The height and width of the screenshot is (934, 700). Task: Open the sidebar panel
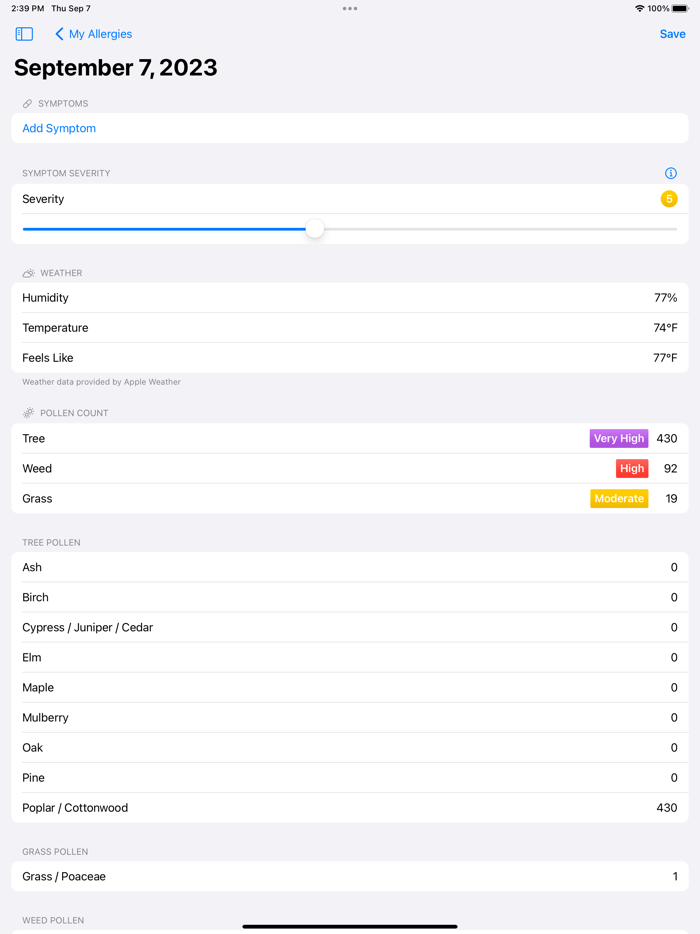coord(23,33)
